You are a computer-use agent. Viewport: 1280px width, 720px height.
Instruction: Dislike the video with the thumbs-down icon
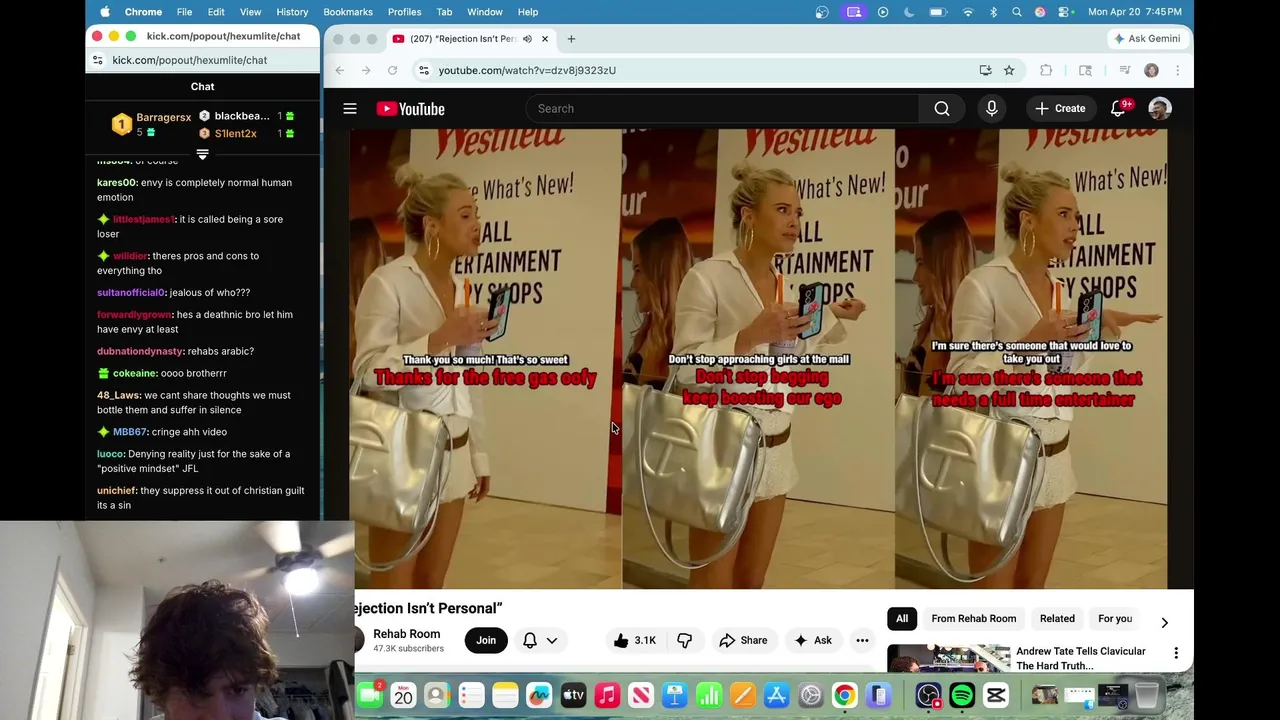coord(685,640)
